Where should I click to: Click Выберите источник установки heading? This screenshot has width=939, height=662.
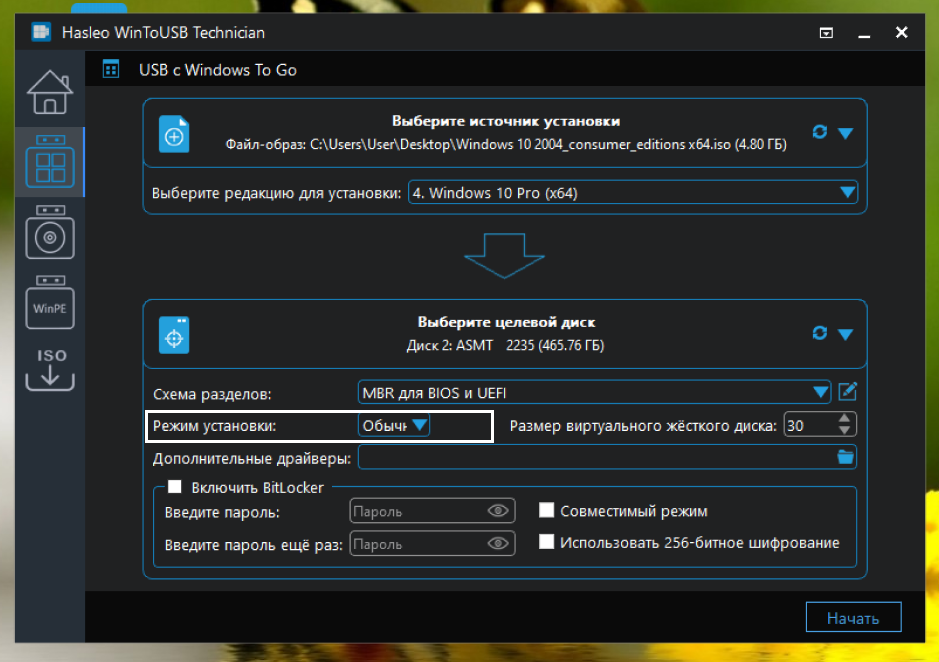point(506,121)
